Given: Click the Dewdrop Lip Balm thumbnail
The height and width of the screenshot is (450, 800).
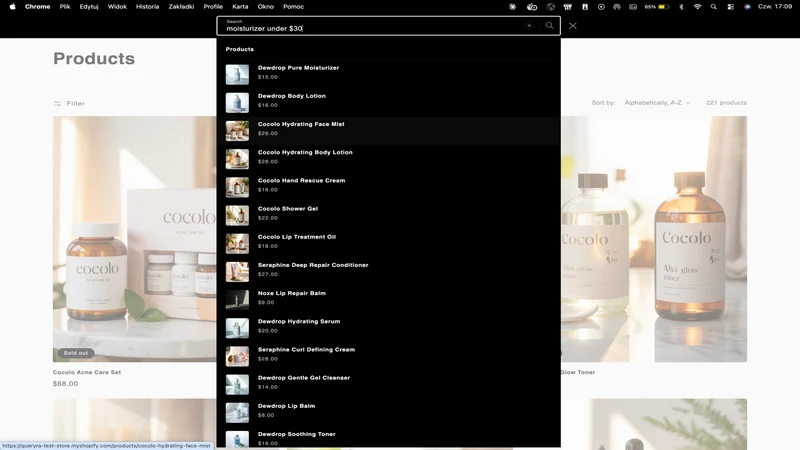Looking at the screenshot, I should [237, 413].
